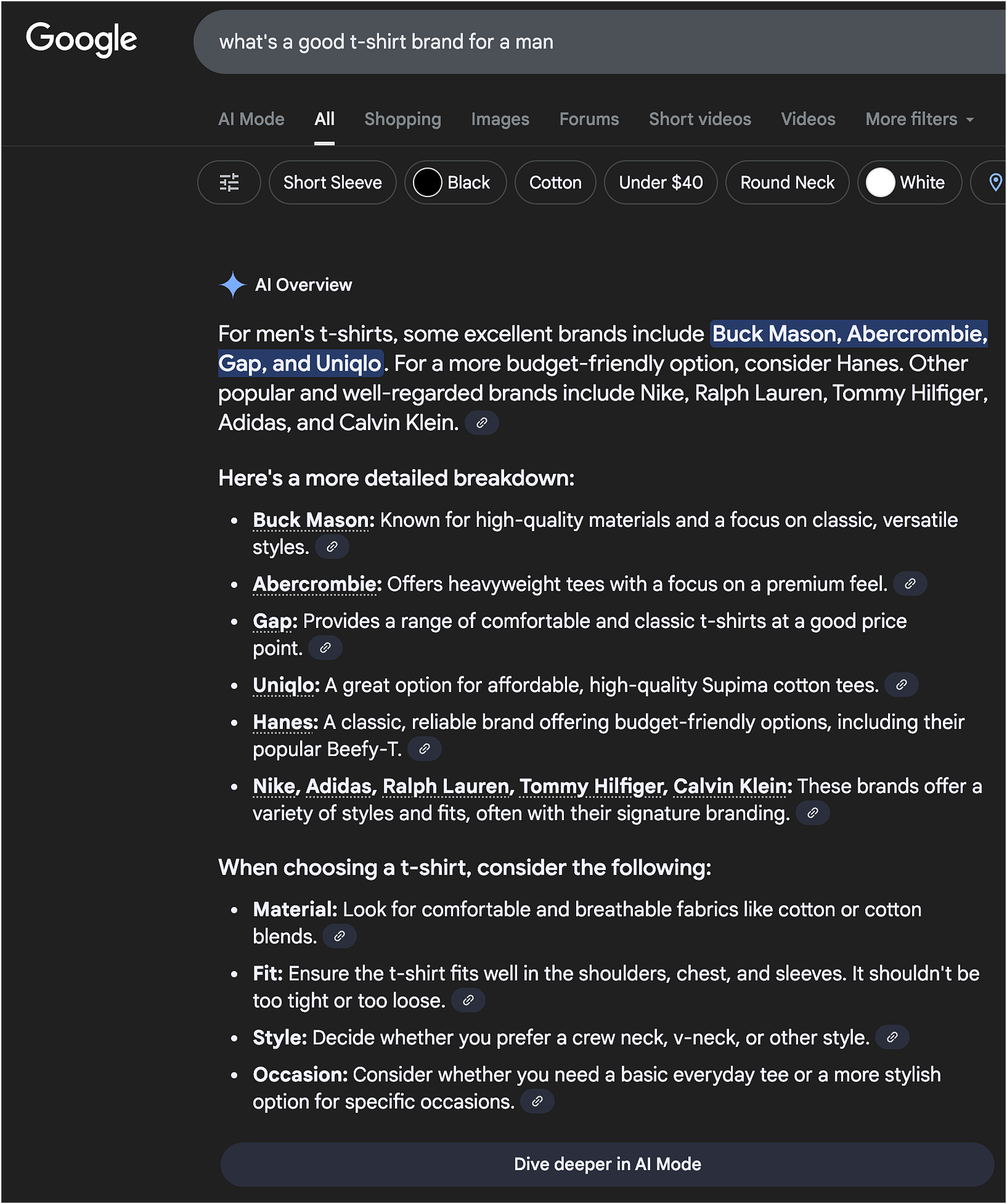Open source link icon after Occasion bullet
The height and width of the screenshot is (1204, 1007).
537,1102
